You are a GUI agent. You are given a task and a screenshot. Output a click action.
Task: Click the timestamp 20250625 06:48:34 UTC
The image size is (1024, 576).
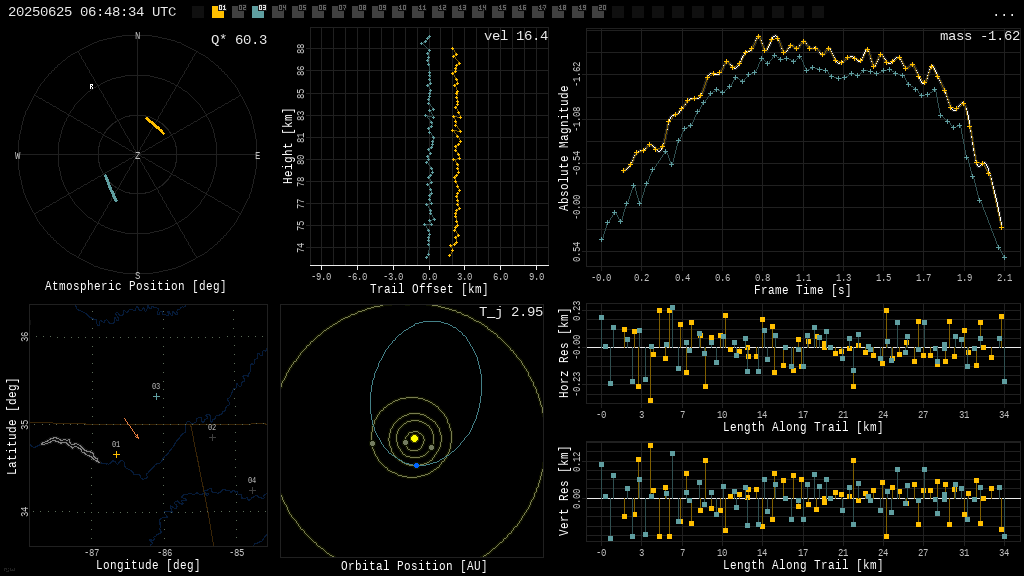click(90, 13)
